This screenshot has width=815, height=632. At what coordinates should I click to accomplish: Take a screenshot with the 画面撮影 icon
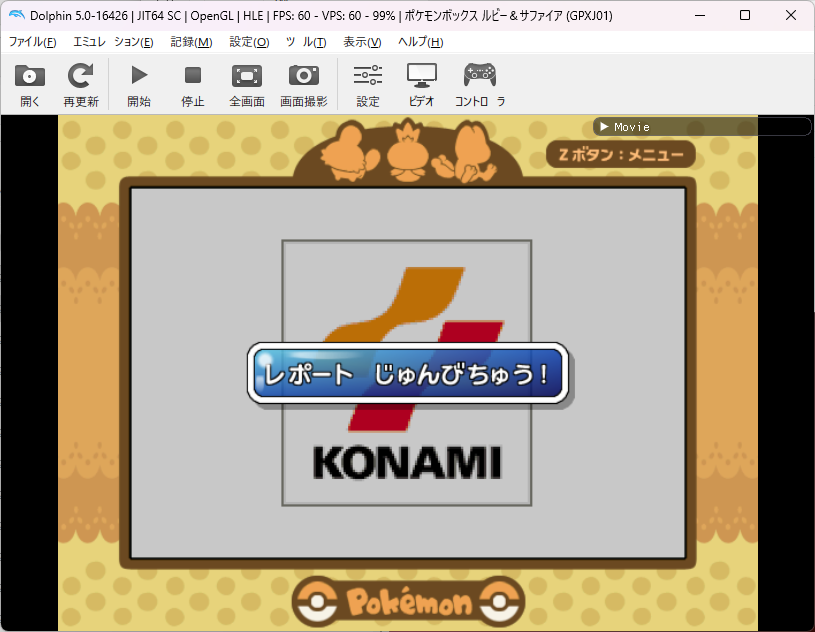coord(304,76)
